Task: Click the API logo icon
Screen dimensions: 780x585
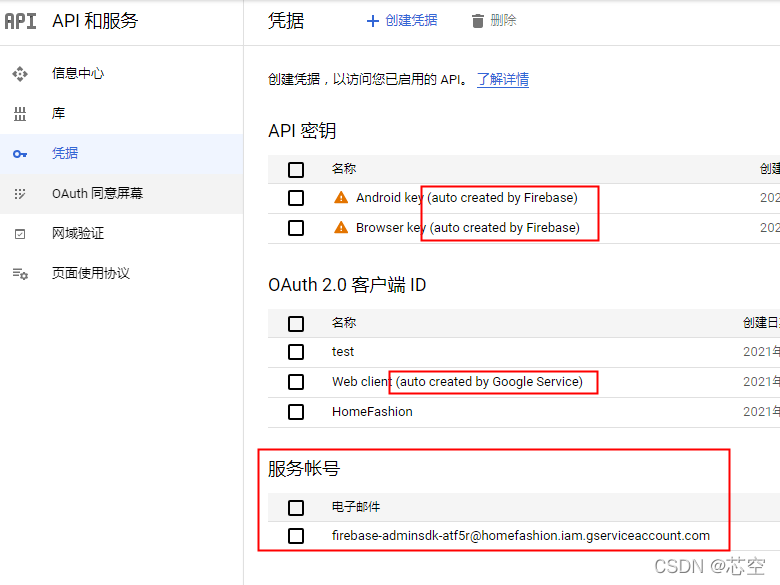Action: tap(21, 21)
